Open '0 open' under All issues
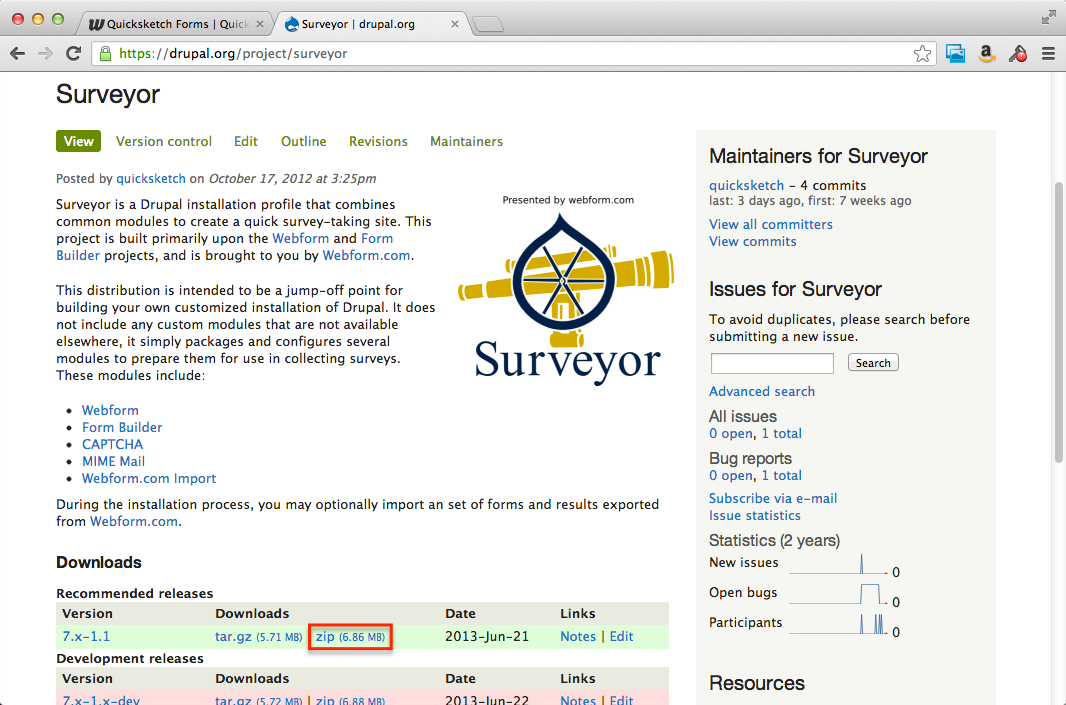 pyautogui.click(x=731, y=434)
